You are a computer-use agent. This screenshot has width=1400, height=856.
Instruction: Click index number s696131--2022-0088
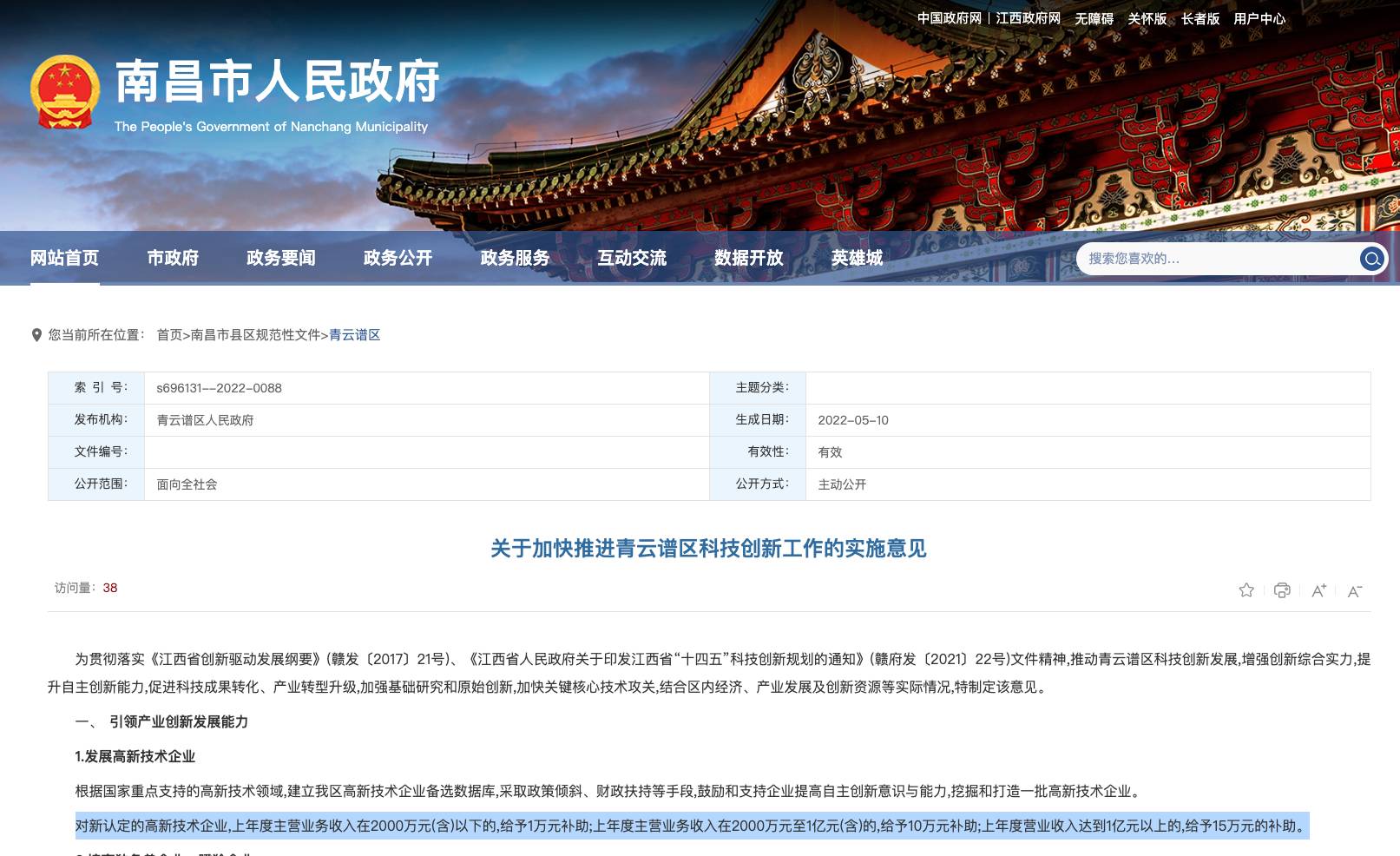(x=219, y=388)
